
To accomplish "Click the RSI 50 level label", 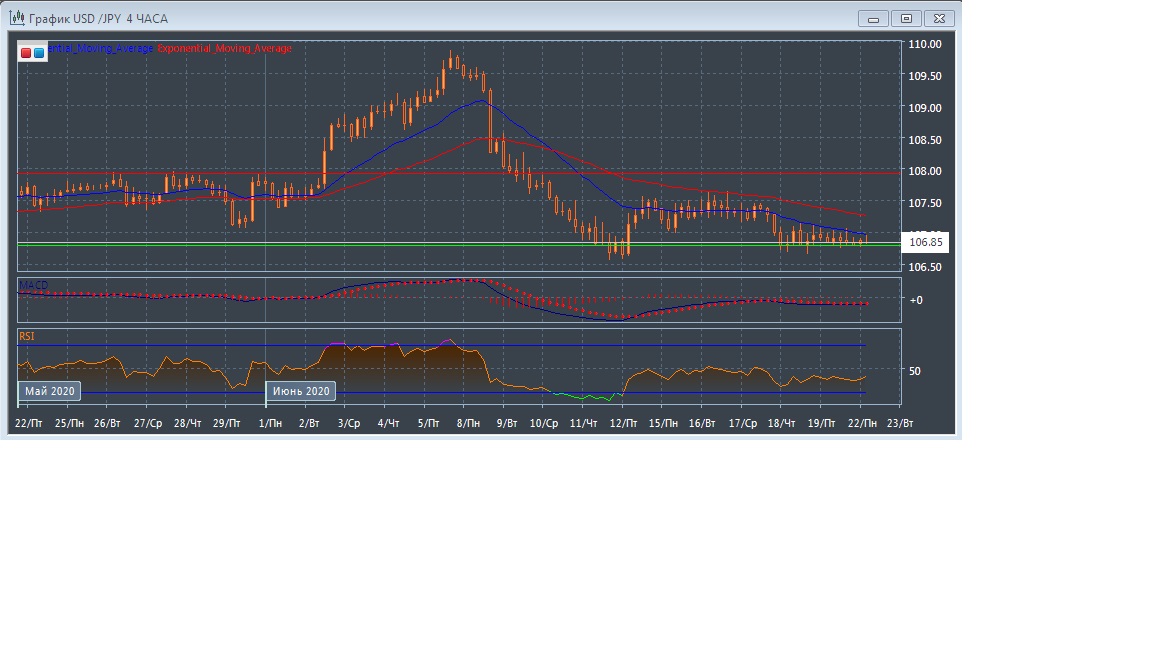I will (x=914, y=371).
